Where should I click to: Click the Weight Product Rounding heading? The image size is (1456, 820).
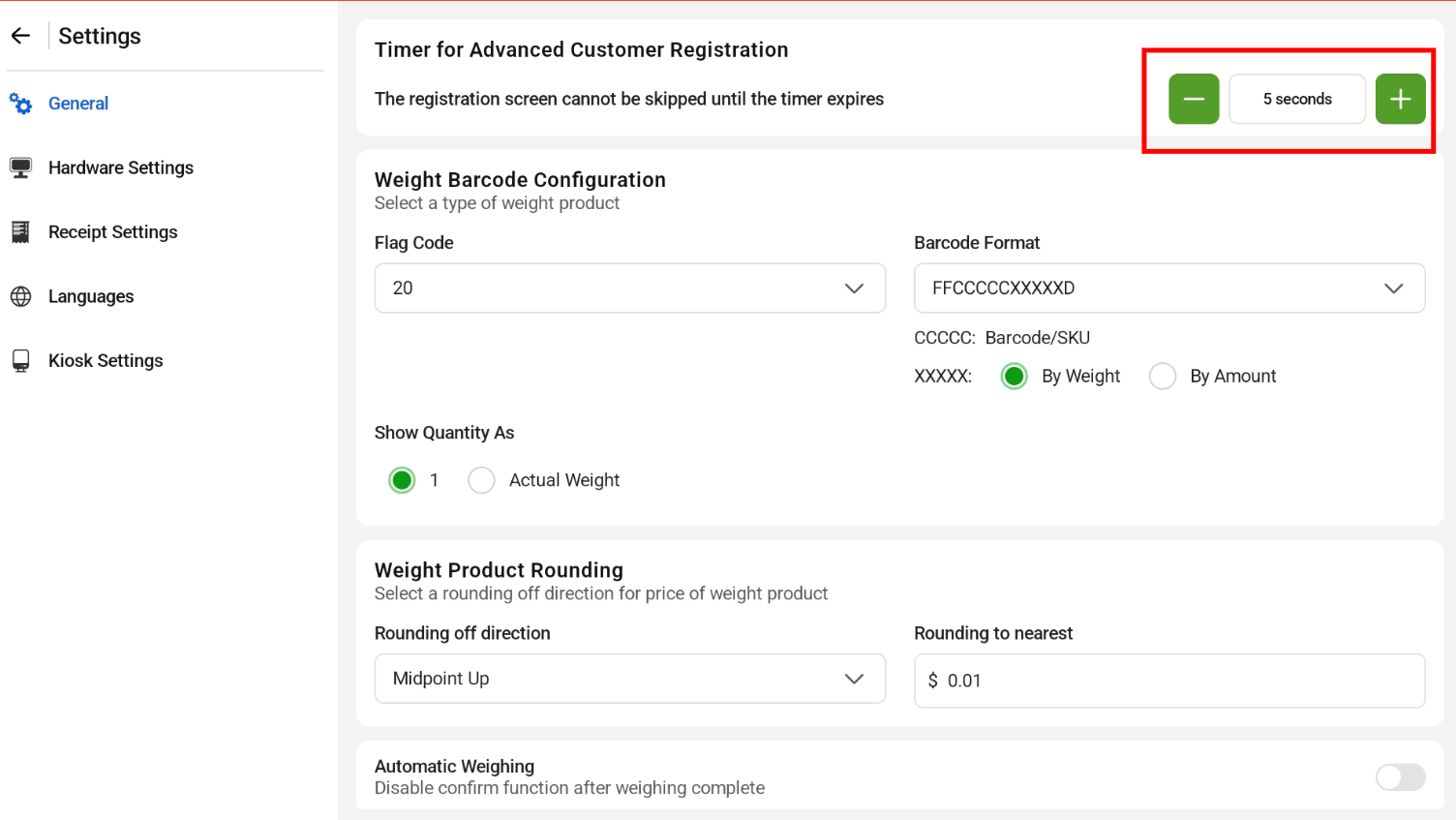(x=499, y=570)
